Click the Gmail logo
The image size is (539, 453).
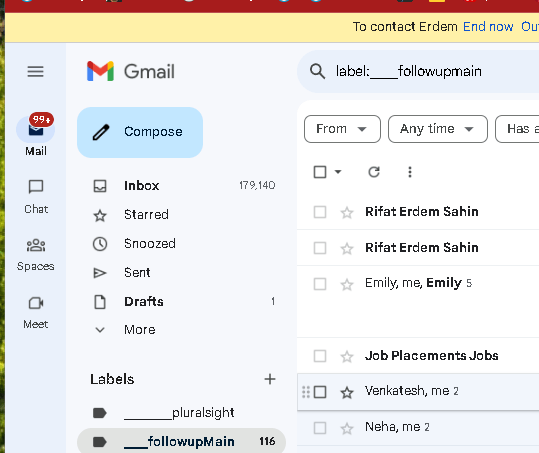[x=131, y=71]
